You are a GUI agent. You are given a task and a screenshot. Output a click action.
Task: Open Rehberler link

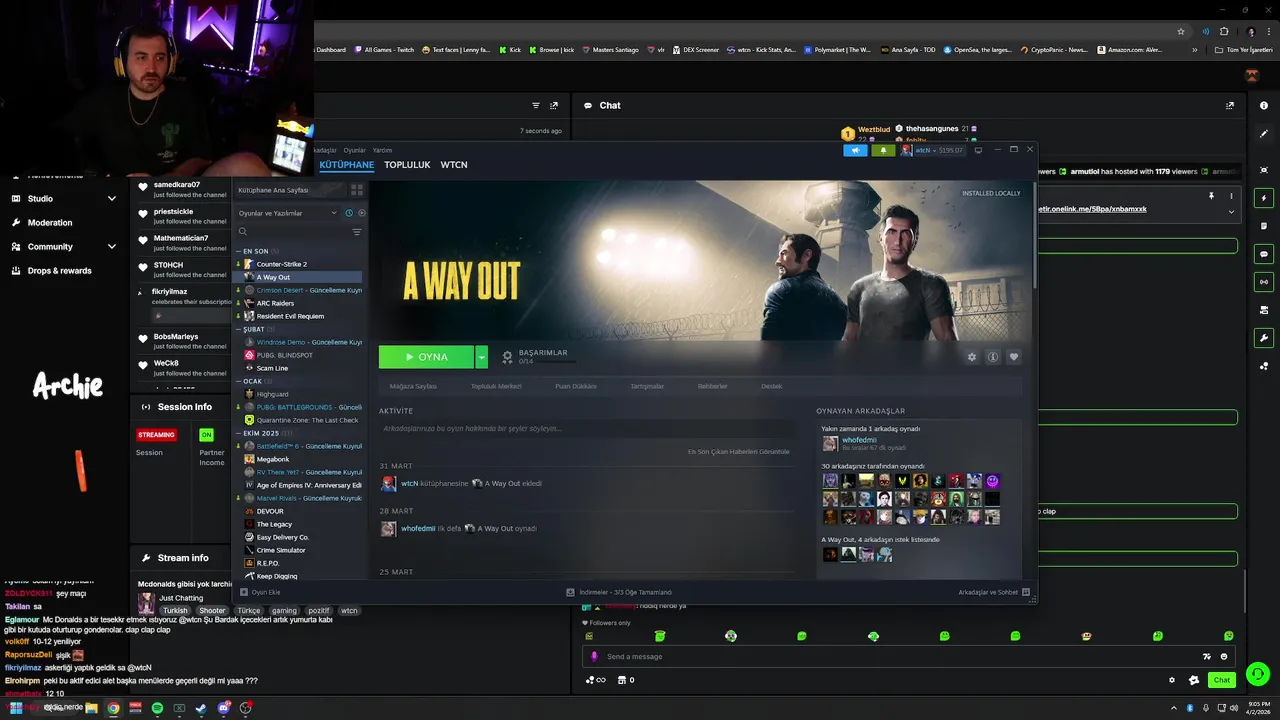pyautogui.click(x=712, y=386)
